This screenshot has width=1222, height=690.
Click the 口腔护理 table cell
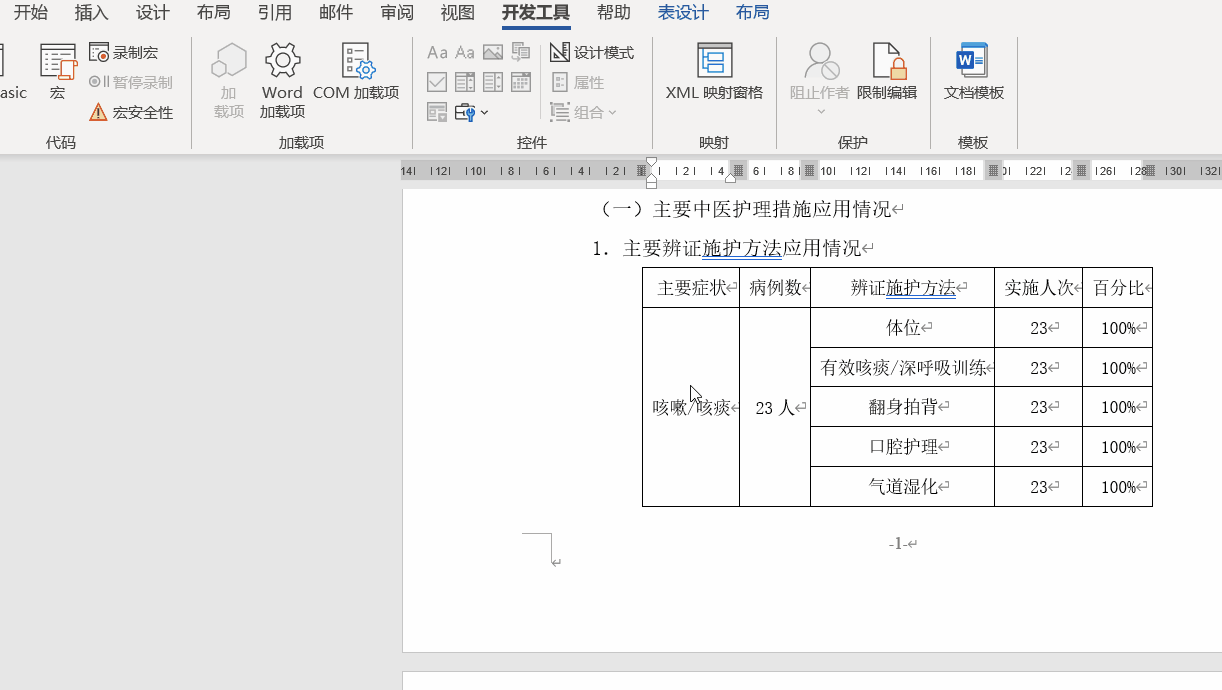tap(903, 447)
